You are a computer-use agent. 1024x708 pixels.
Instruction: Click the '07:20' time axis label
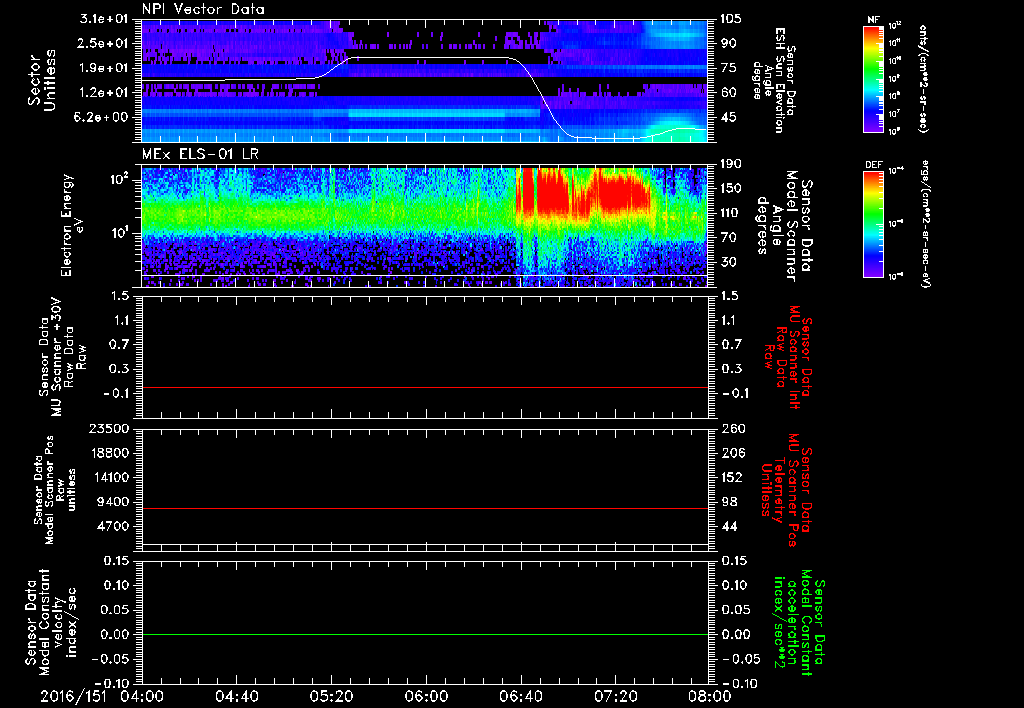coord(615,696)
